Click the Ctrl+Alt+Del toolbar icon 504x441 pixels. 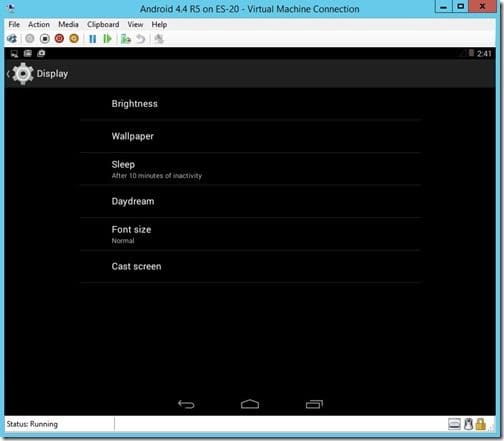[12, 39]
